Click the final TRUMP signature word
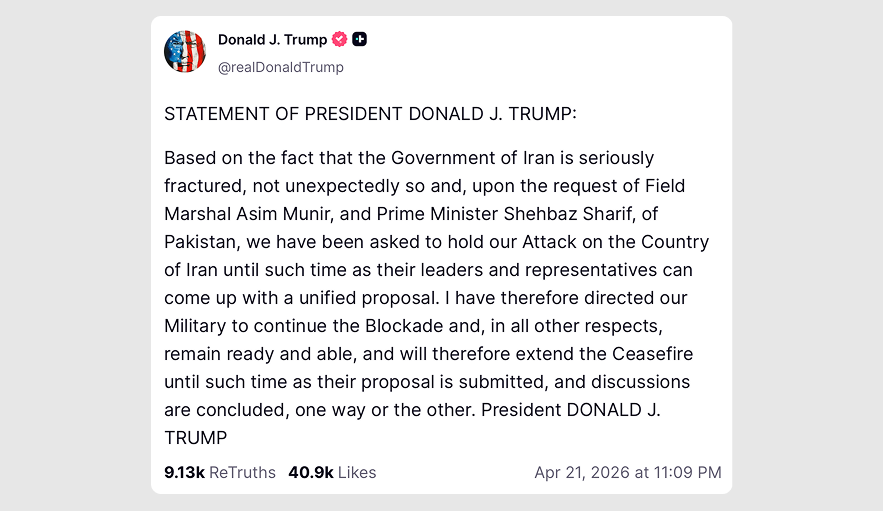This screenshot has width=883, height=511. click(196, 438)
